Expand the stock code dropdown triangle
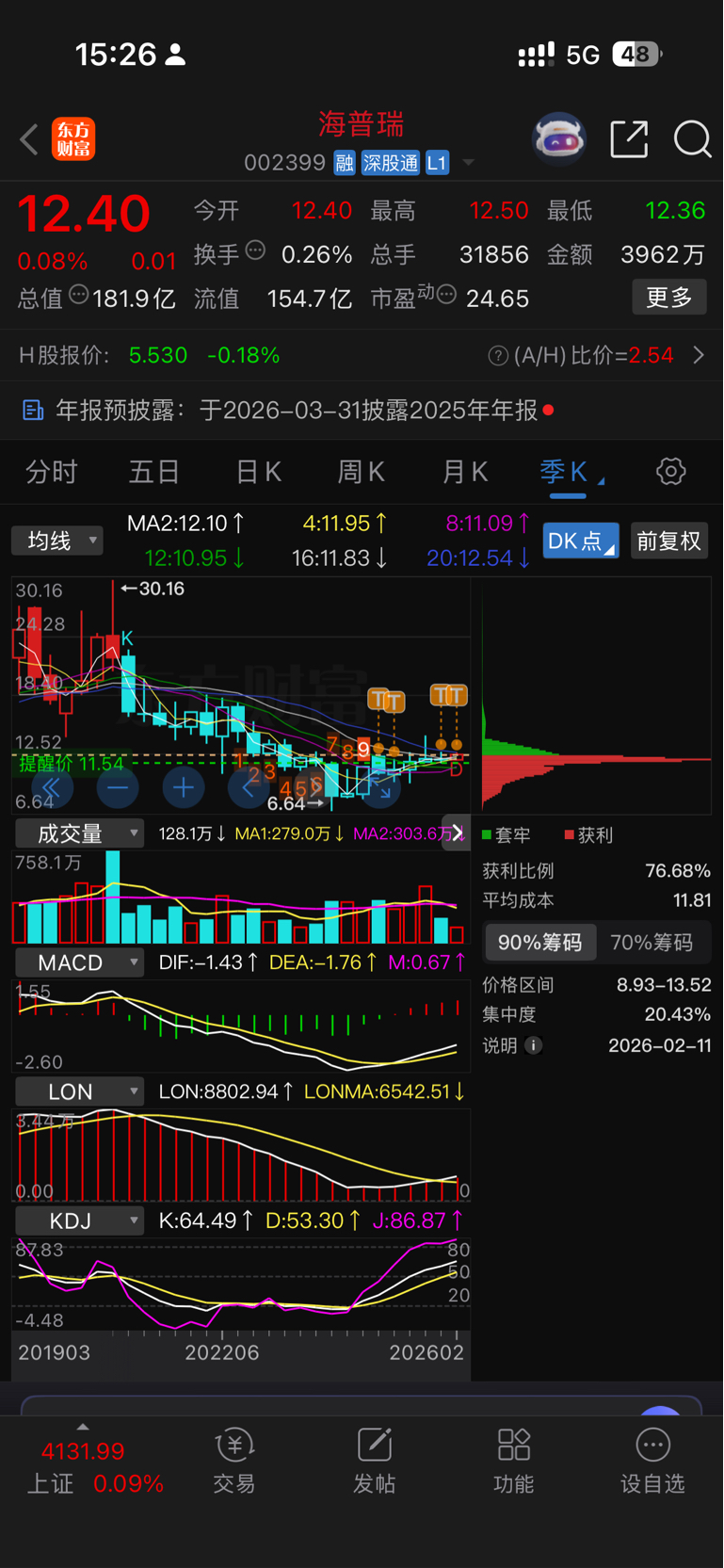The height and width of the screenshot is (1568, 724). point(468,163)
